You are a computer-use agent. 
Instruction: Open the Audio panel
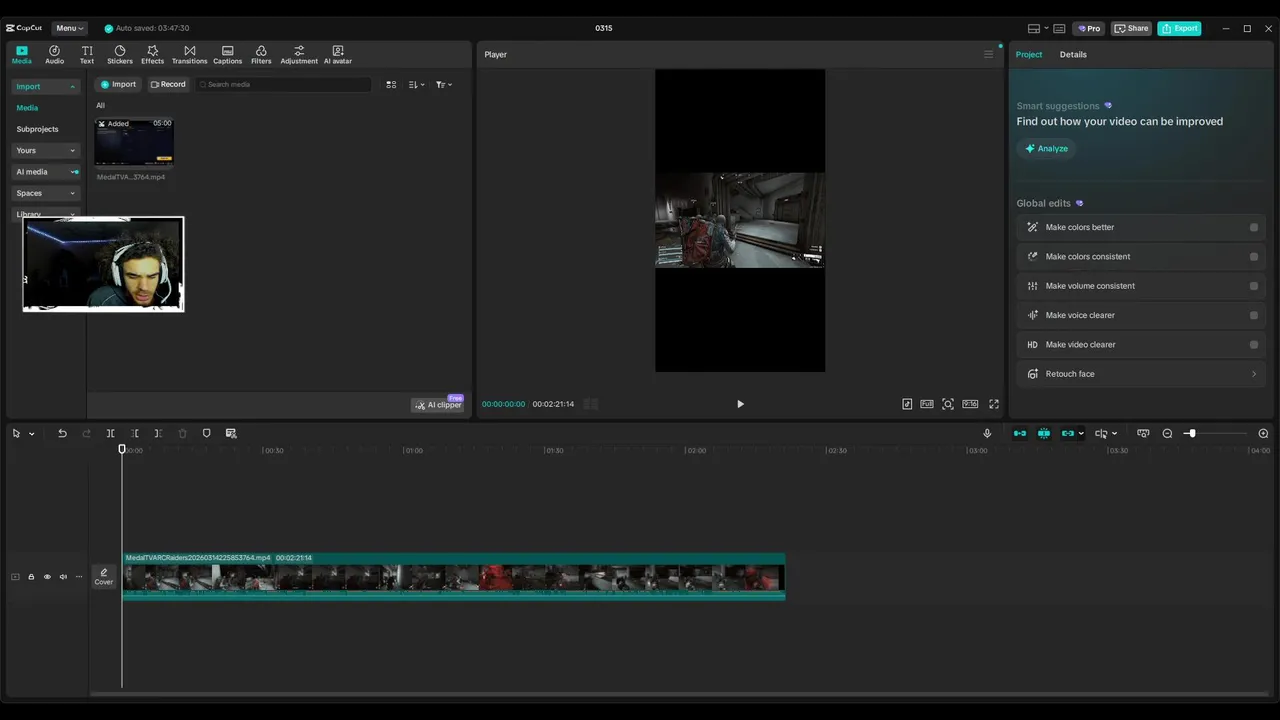pyautogui.click(x=54, y=54)
